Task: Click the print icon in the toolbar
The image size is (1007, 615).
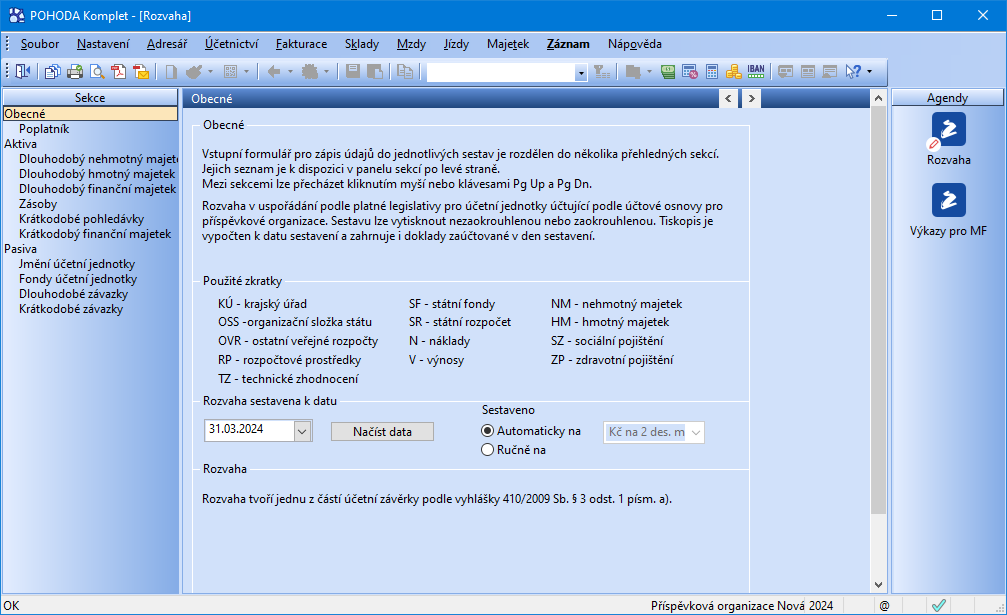Action: point(75,72)
